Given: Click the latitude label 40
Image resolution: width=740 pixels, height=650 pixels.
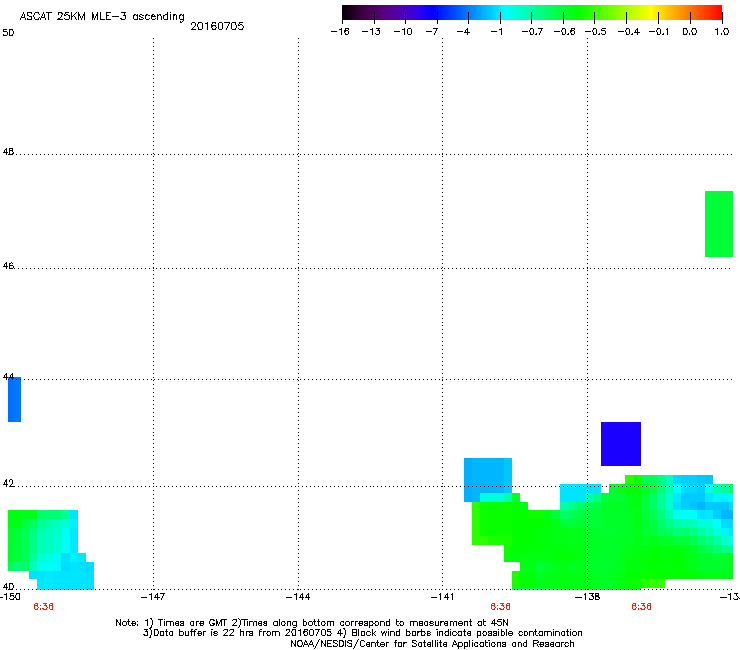Looking at the screenshot, I should coord(8,587).
